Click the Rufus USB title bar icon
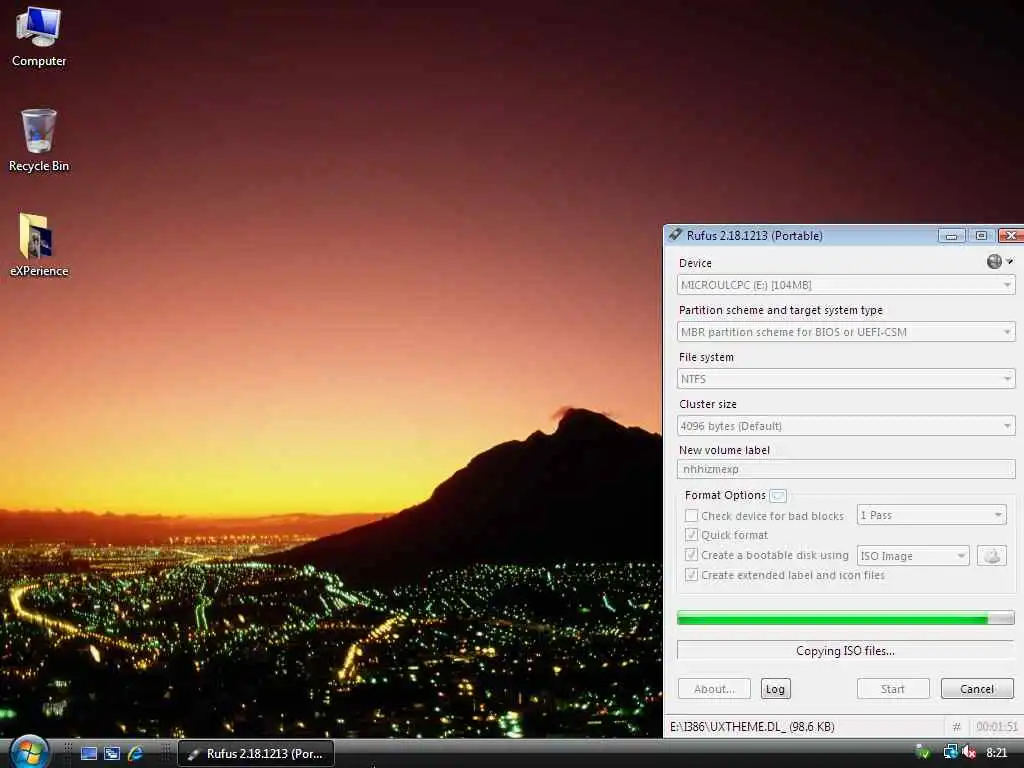The image size is (1024, 768). coord(675,235)
